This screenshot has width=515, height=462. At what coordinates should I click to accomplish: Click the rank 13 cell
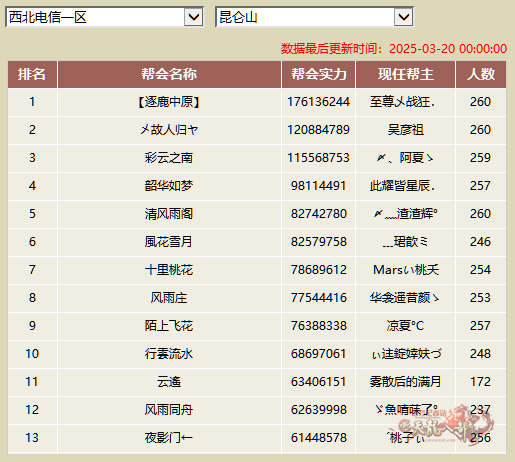tap(32, 438)
